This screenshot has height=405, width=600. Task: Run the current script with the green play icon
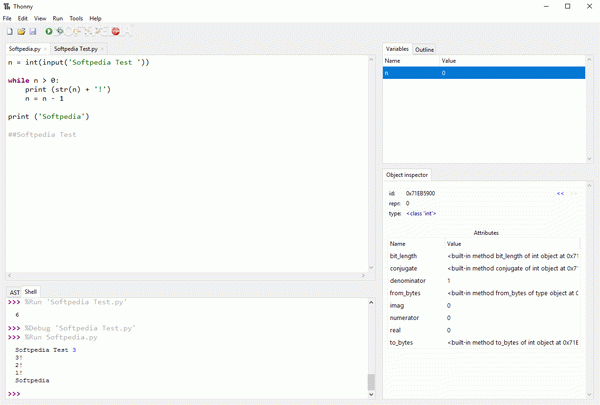click(49, 31)
